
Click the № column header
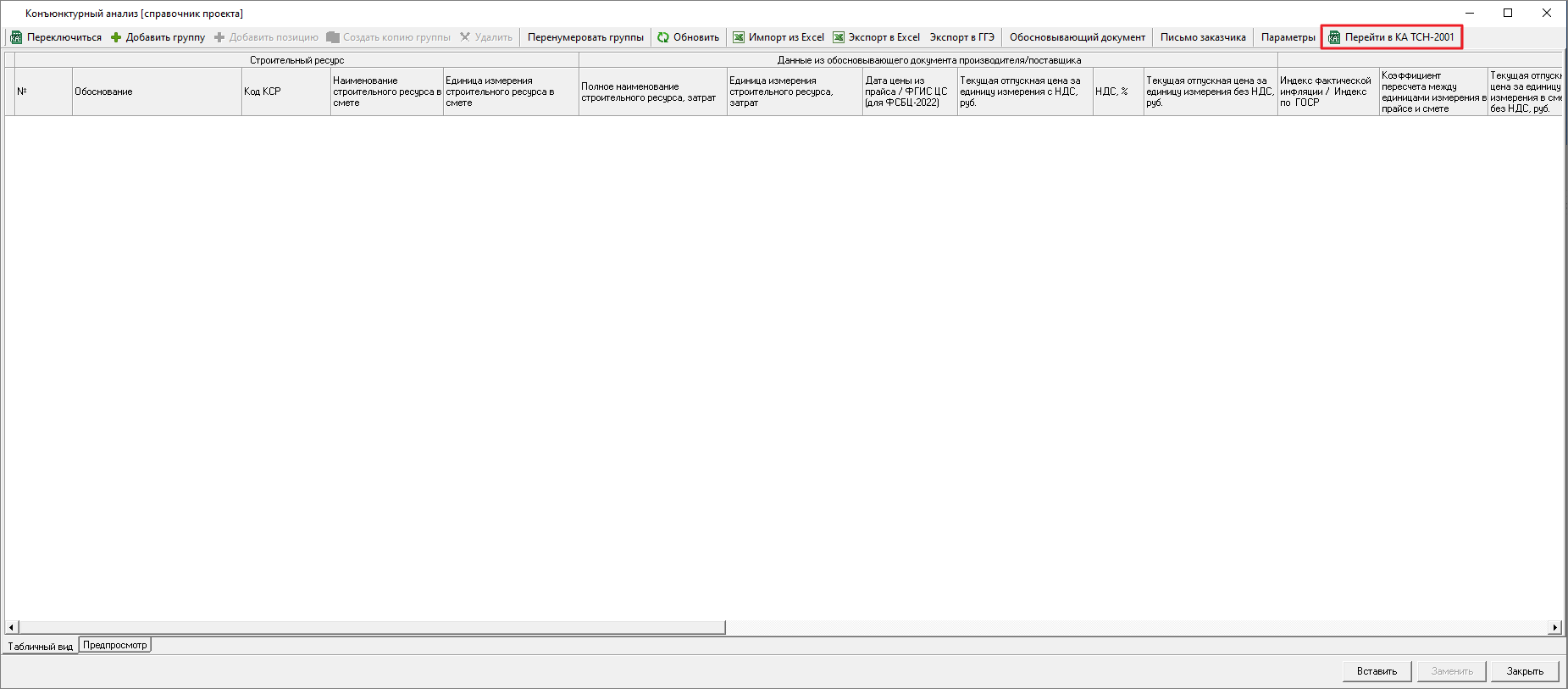point(43,92)
